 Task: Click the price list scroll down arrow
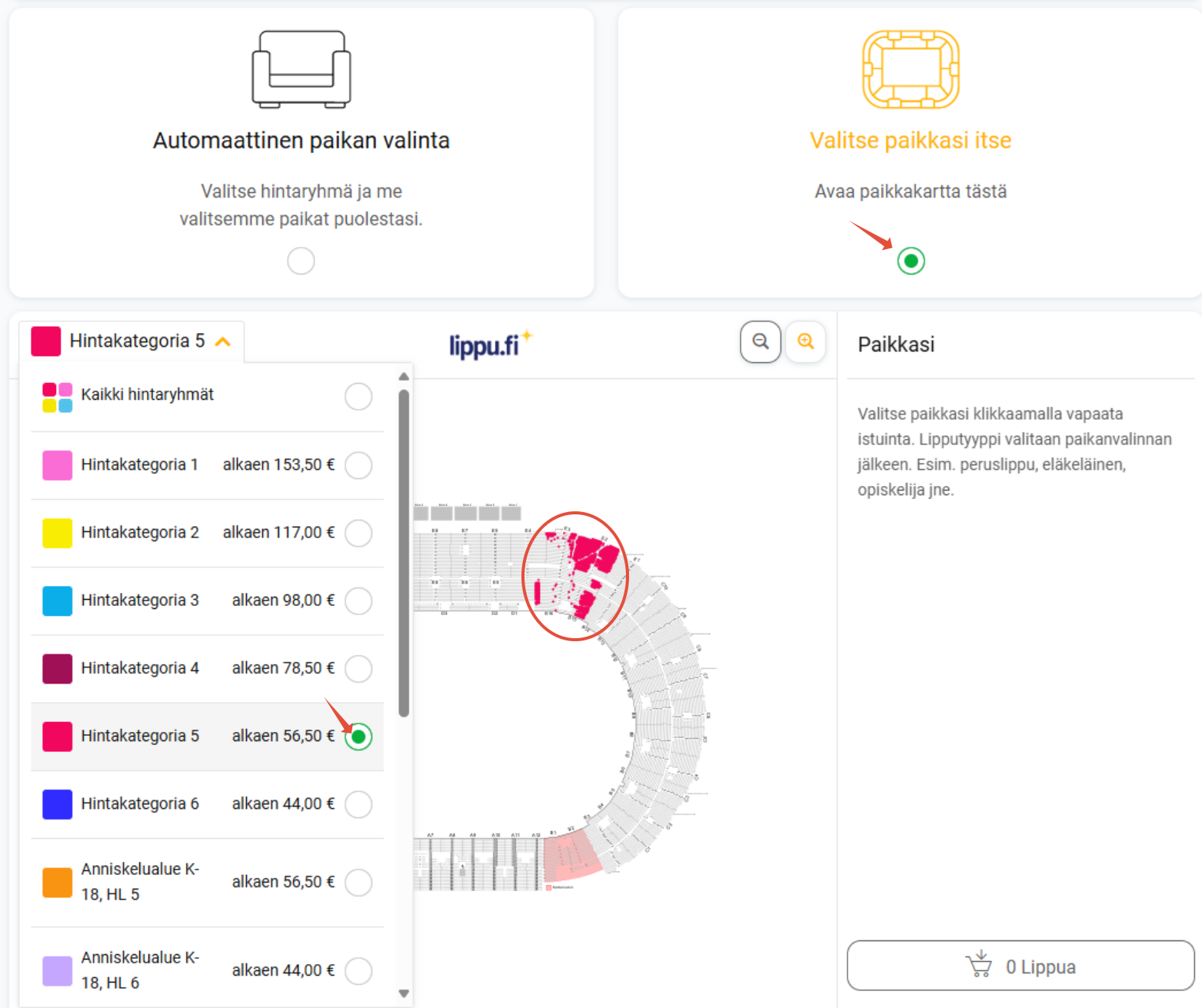(404, 993)
